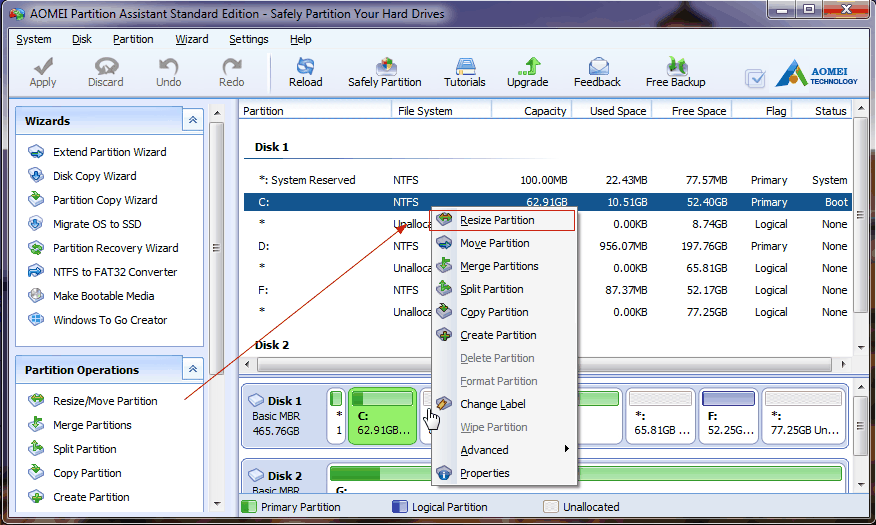Choose Copy Partition in context menu
The height and width of the screenshot is (525, 876).
(x=506, y=312)
